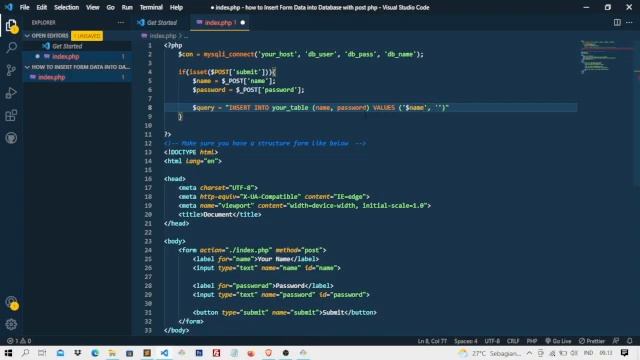Click the errors and warnings status indicator
640x360 pixels.
click(x=19, y=341)
